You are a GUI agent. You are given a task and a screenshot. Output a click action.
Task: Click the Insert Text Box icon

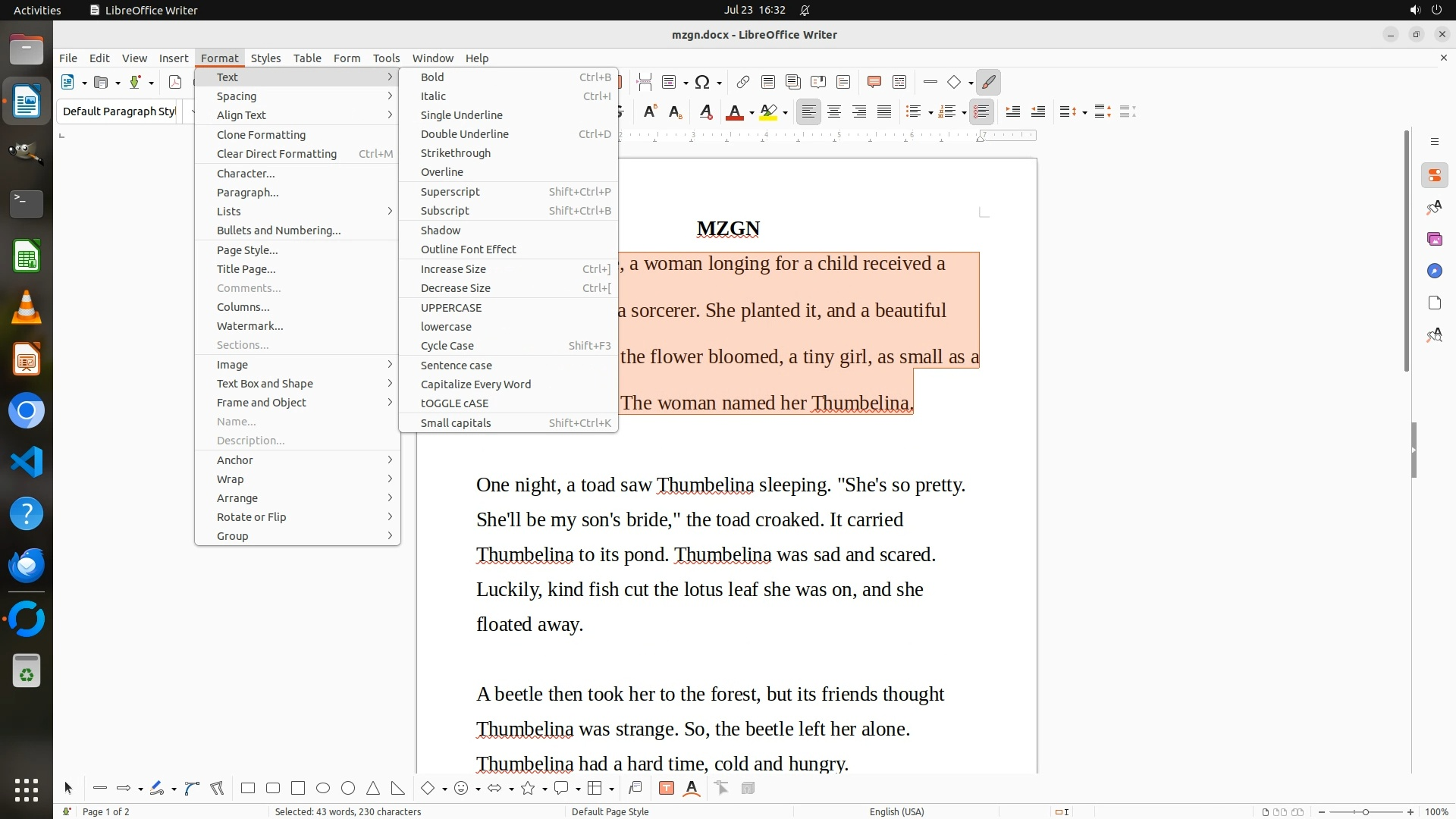pos(667,789)
